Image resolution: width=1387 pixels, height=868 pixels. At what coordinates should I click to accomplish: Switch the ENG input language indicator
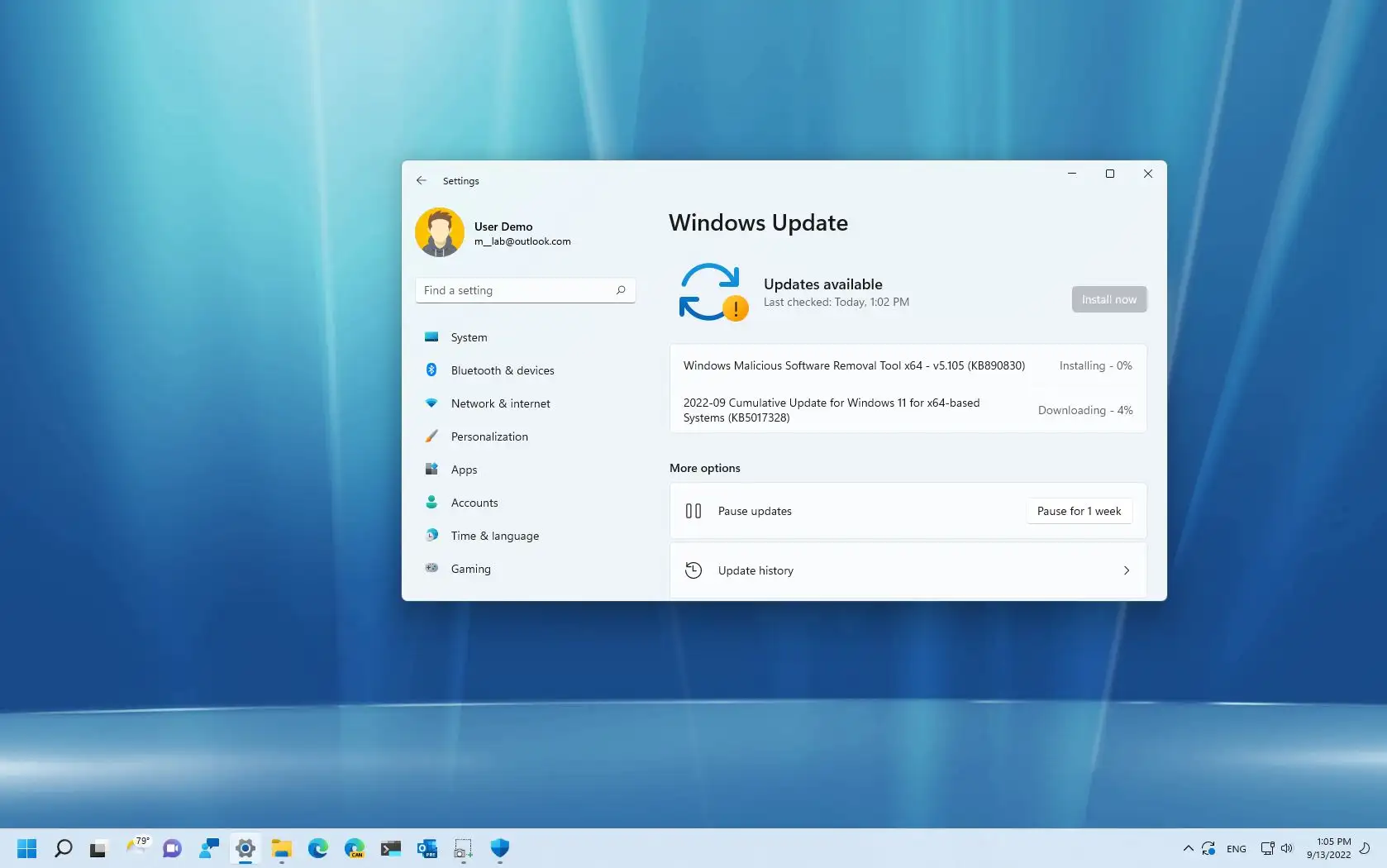click(x=1237, y=849)
